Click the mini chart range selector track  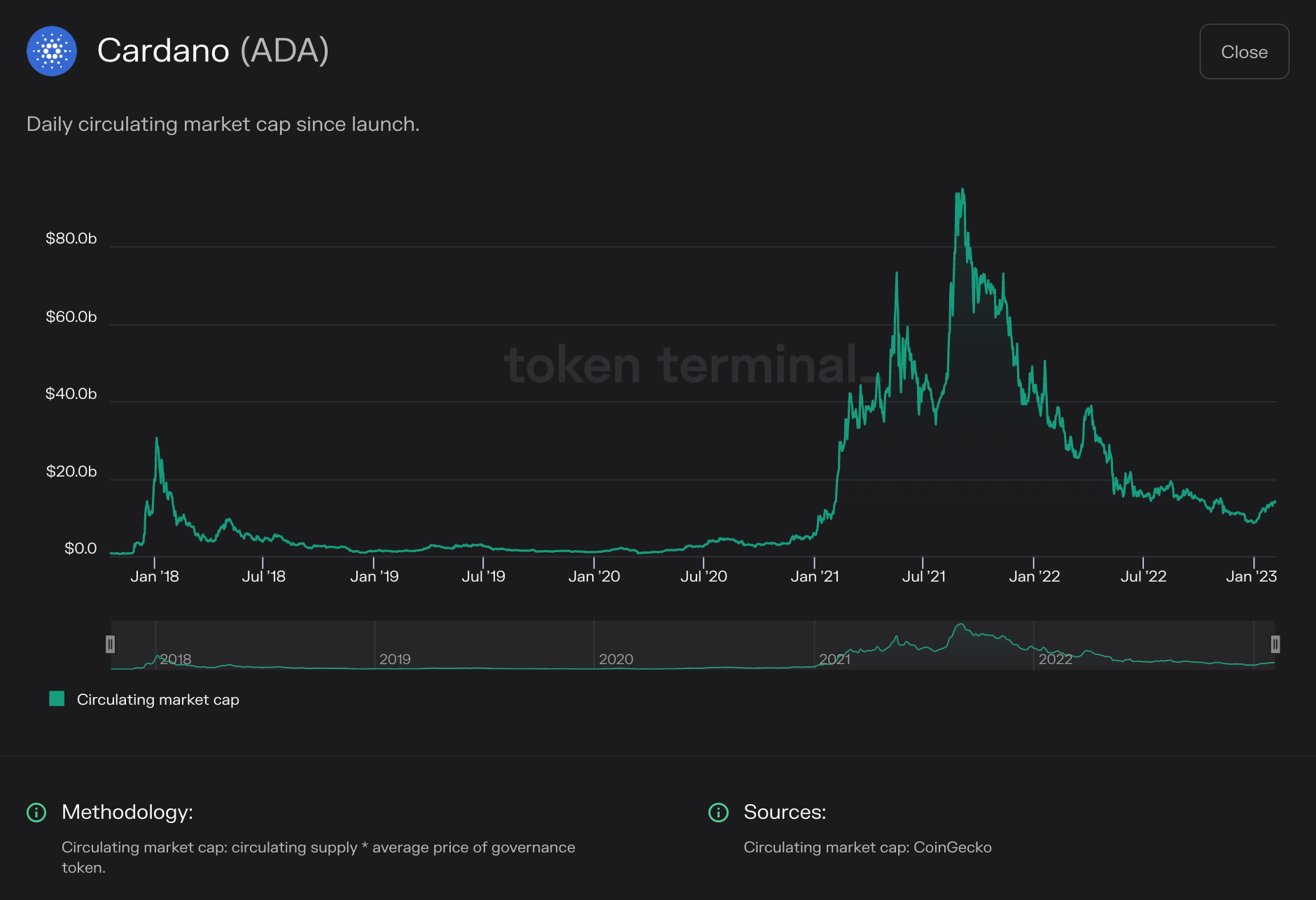(x=693, y=645)
